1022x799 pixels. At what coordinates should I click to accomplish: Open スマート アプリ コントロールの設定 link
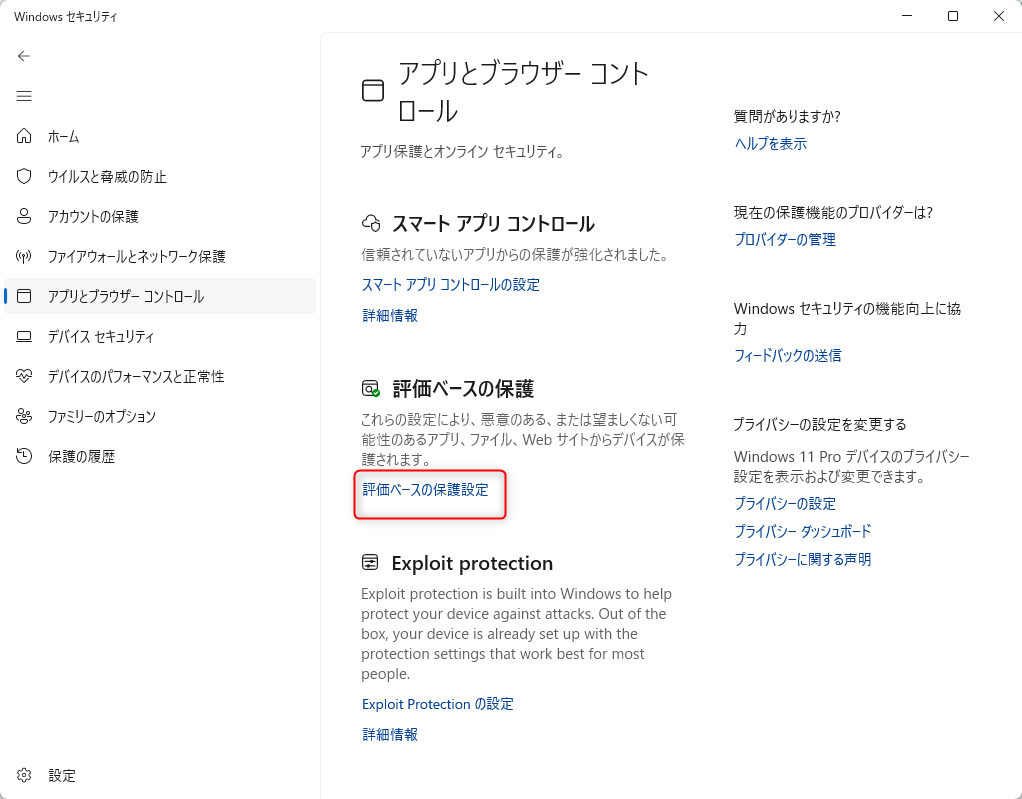pyautogui.click(x=450, y=285)
